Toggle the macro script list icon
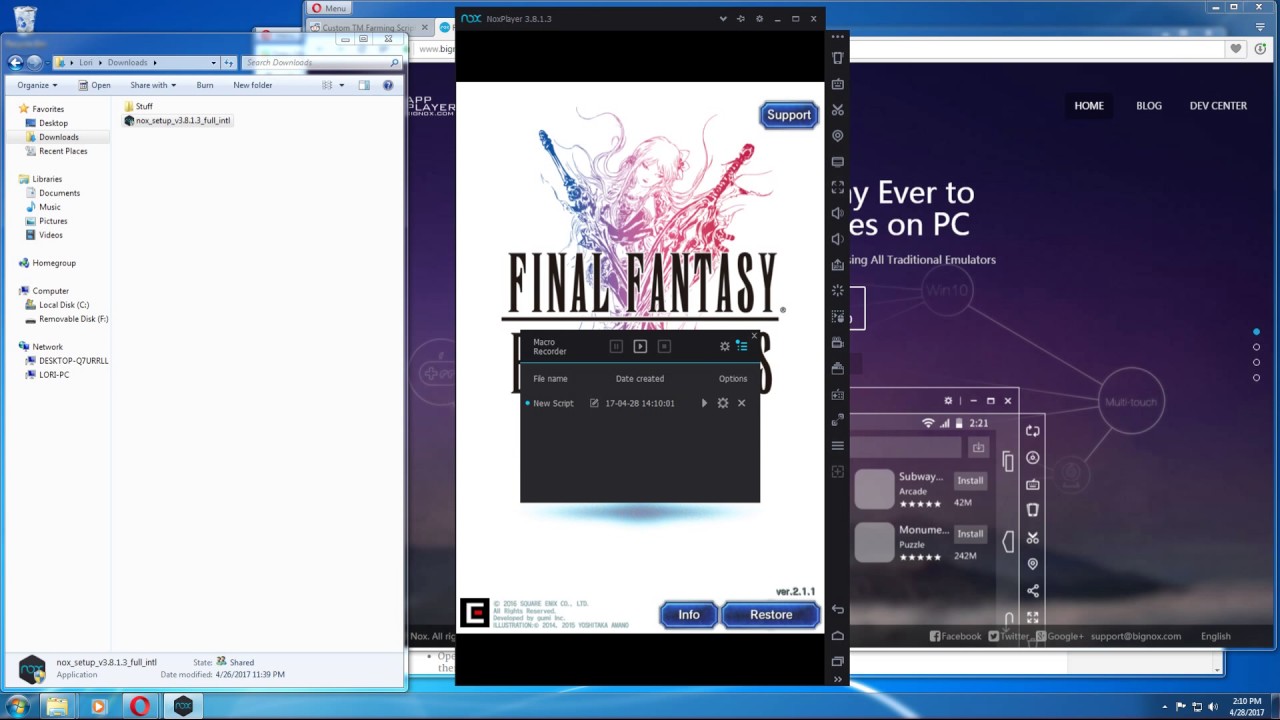Viewport: 1280px width, 720px height. tap(742, 346)
